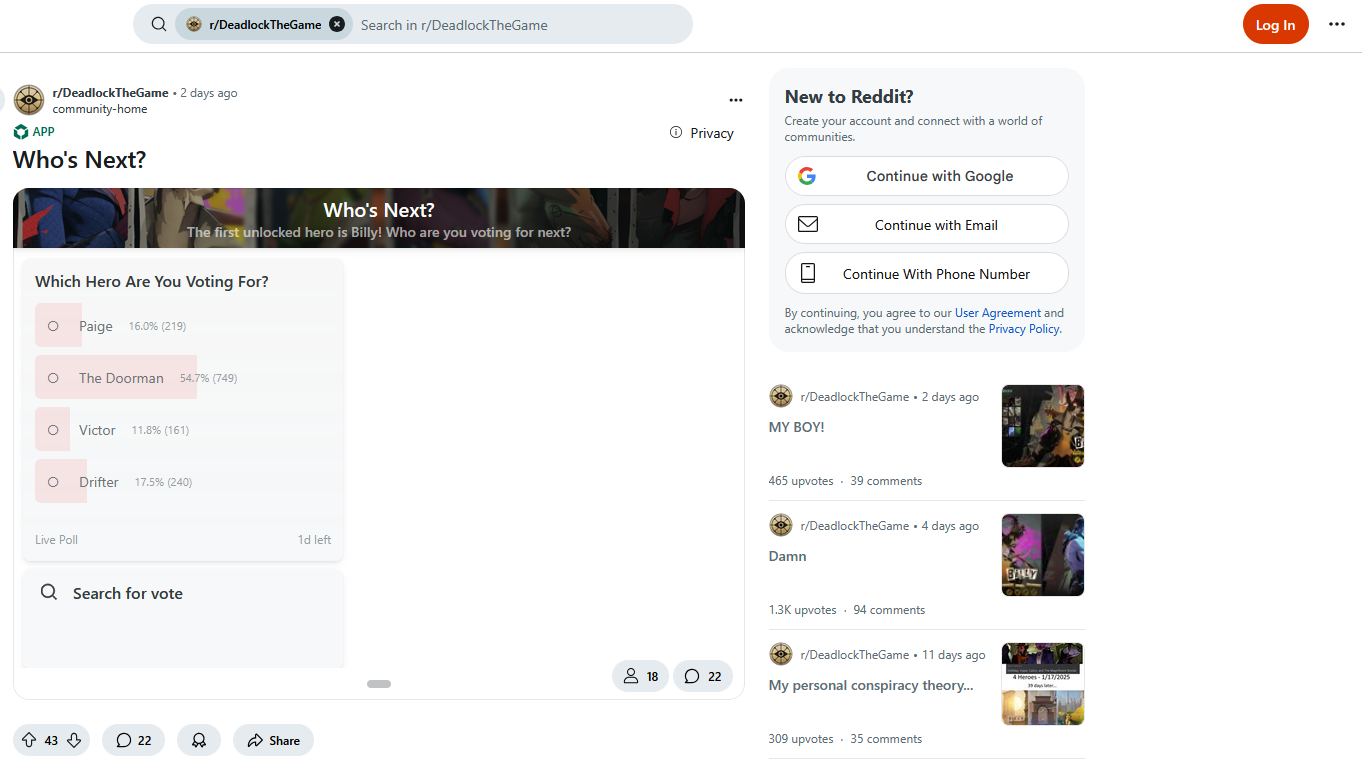The image size is (1362, 769).
Task: Click the award icon button
Action: click(x=199, y=740)
